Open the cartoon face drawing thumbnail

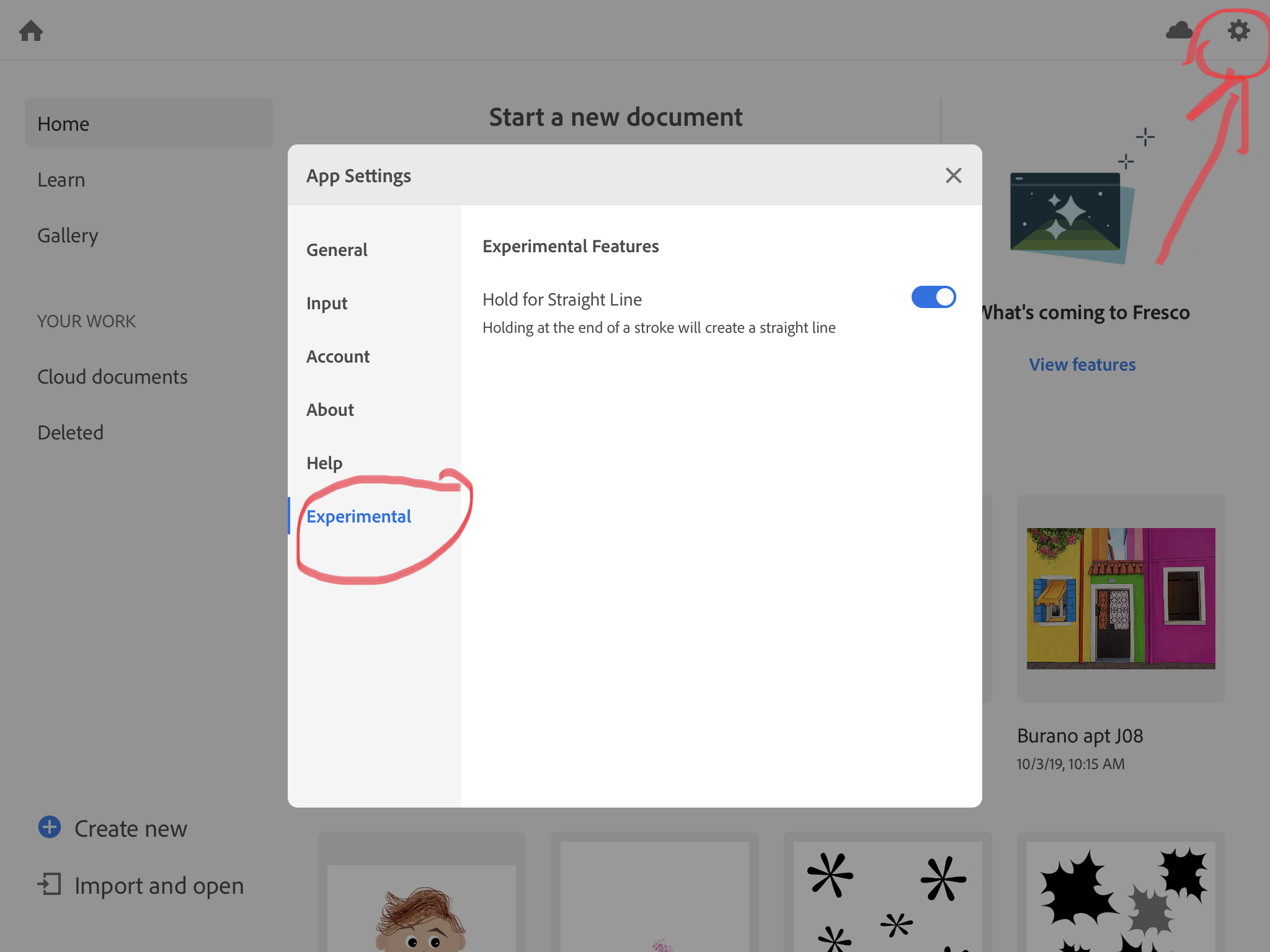point(421,908)
